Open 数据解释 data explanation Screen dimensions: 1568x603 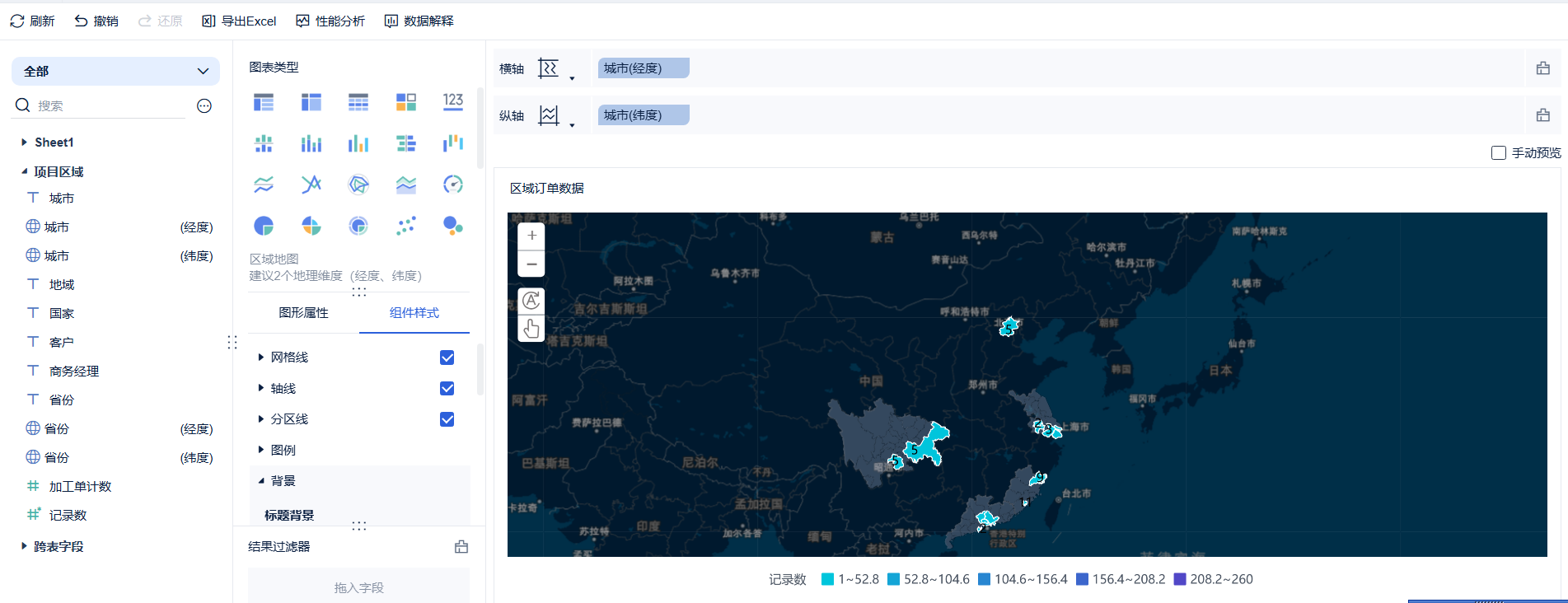(x=419, y=21)
